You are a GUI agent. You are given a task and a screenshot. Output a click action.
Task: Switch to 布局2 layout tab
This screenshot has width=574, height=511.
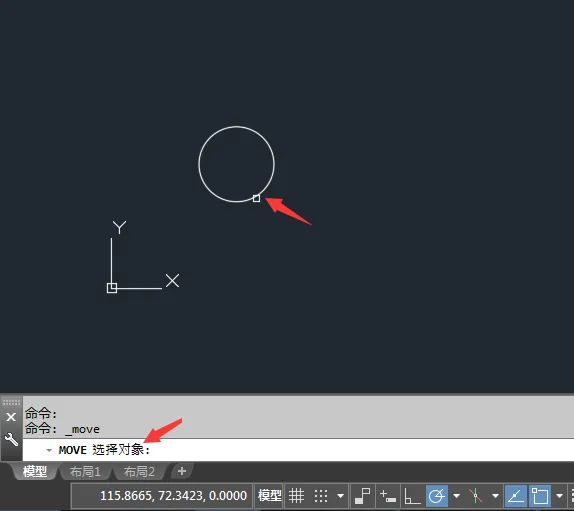pyautogui.click(x=139, y=471)
